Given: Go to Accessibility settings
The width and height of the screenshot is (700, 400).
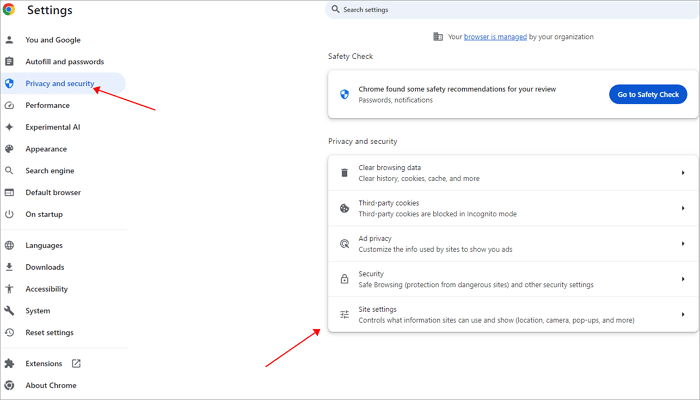Looking at the screenshot, I should 46,289.
